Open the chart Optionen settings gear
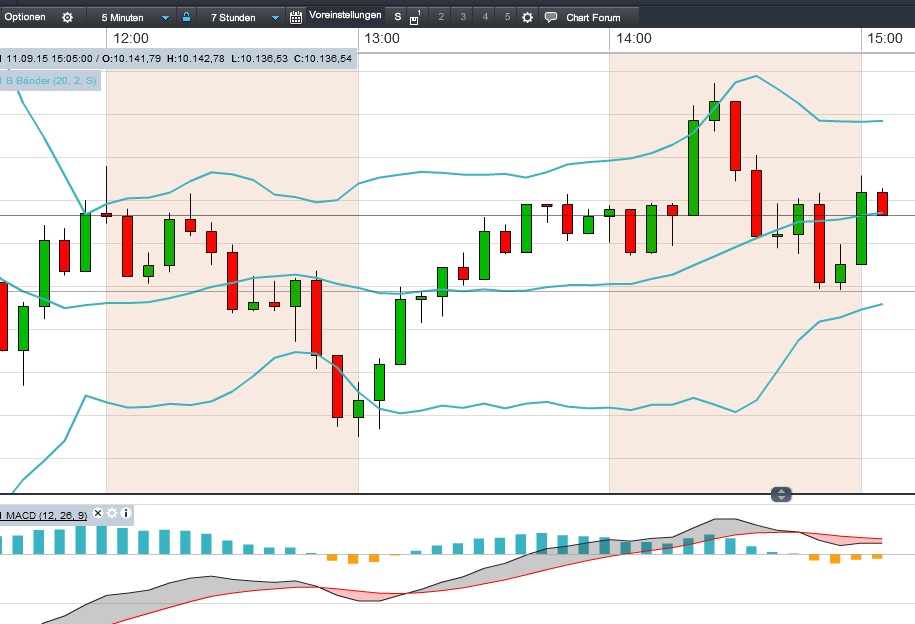The height and width of the screenshot is (624, 915). coord(66,16)
